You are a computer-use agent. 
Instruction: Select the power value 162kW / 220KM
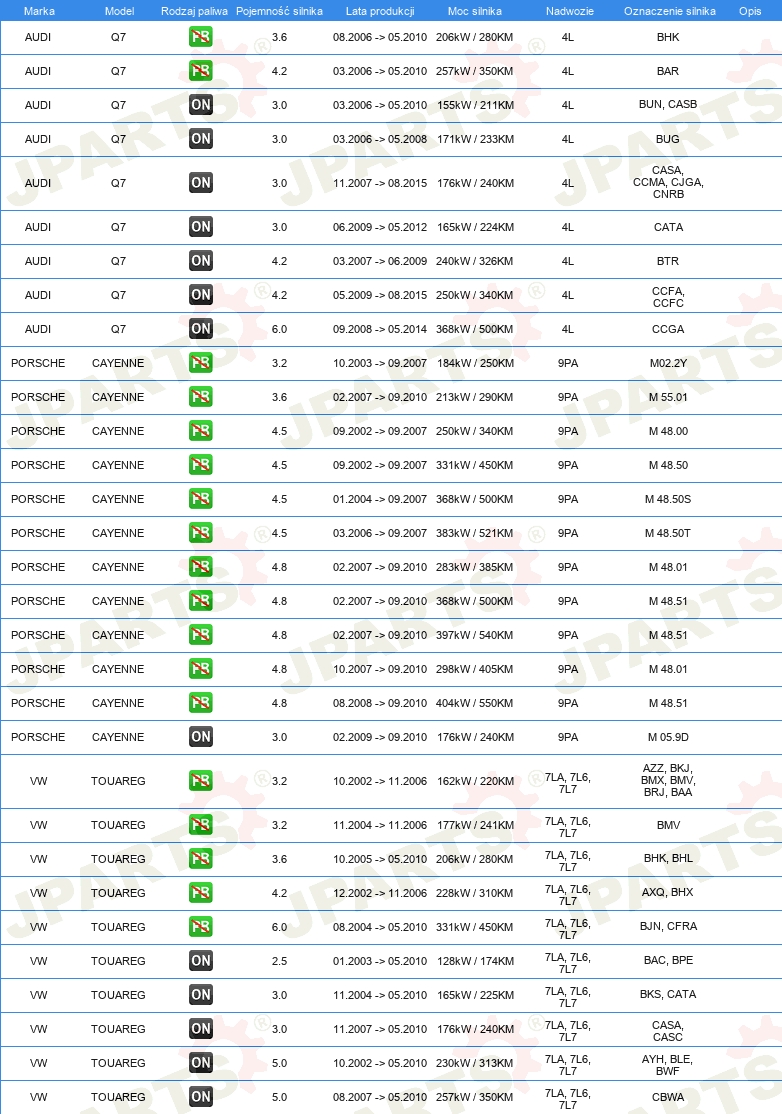pyautogui.click(x=475, y=781)
